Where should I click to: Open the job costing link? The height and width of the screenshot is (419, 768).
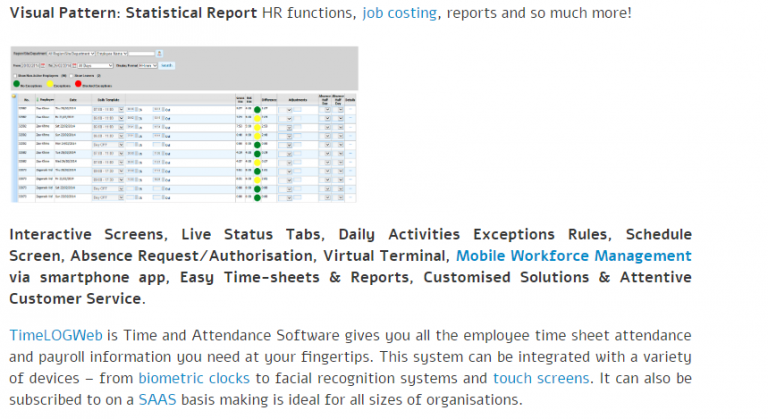point(399,13)
